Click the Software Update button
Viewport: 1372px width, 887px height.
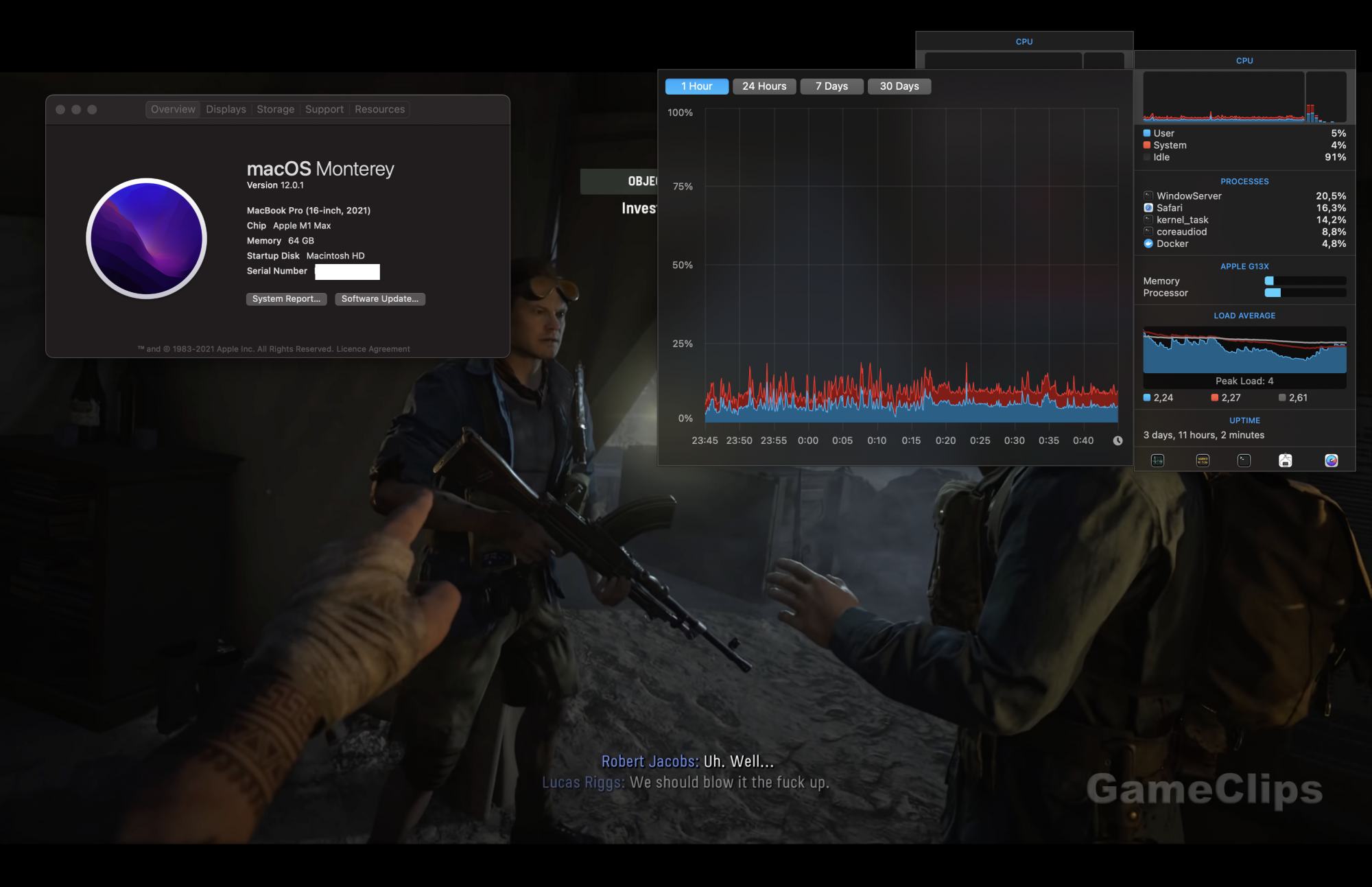pyautogui.click(x=379, y=299)
